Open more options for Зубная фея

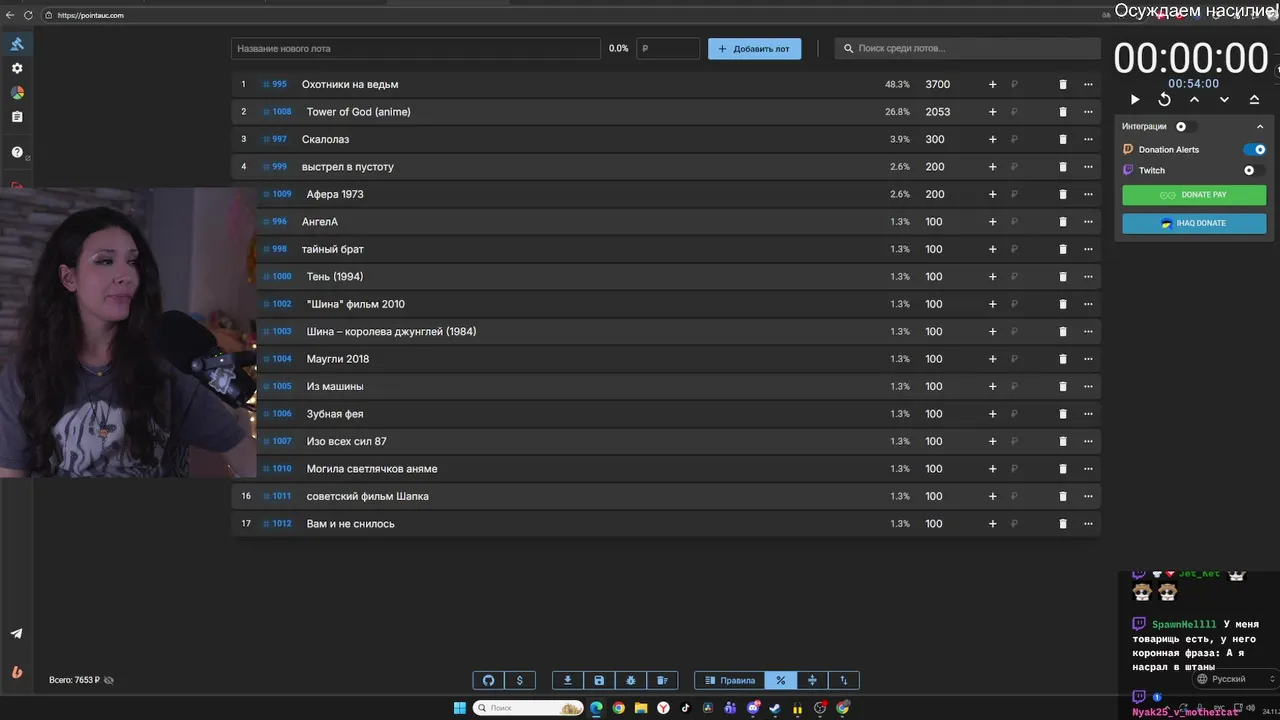click(x=1088, y=414)
